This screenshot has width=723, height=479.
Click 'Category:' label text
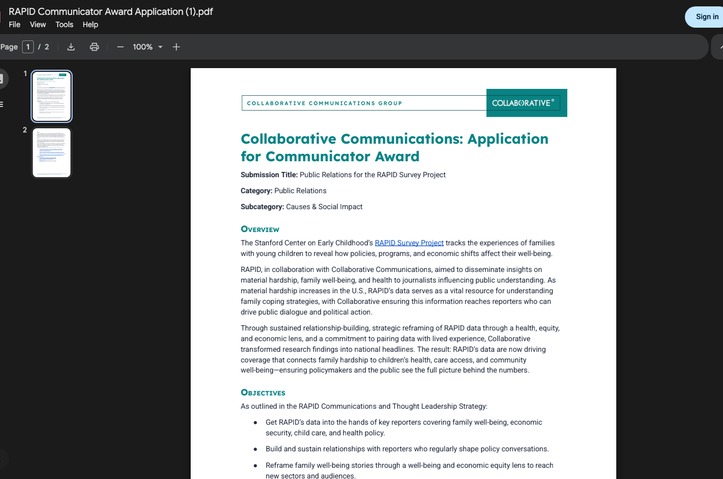point(256,191)
